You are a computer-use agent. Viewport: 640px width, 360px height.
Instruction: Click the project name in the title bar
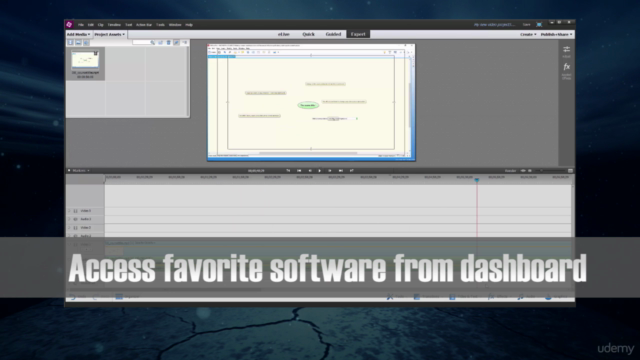[x=494, y=24]
